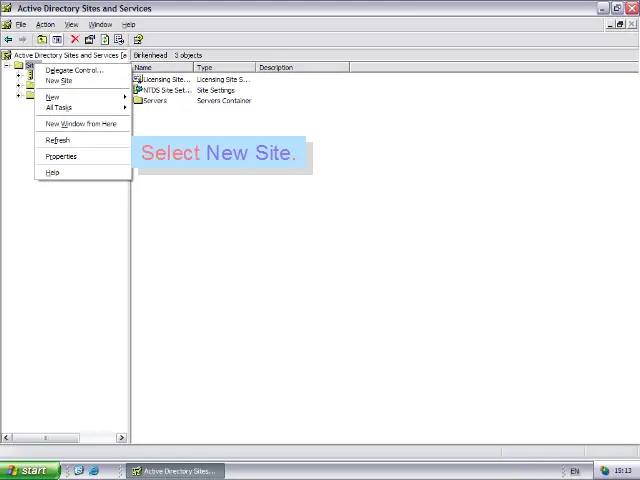Click the EN language indicator in taskbar
Image resolution: width=640 pixels, height=480 pixels.
coord(574,471)
